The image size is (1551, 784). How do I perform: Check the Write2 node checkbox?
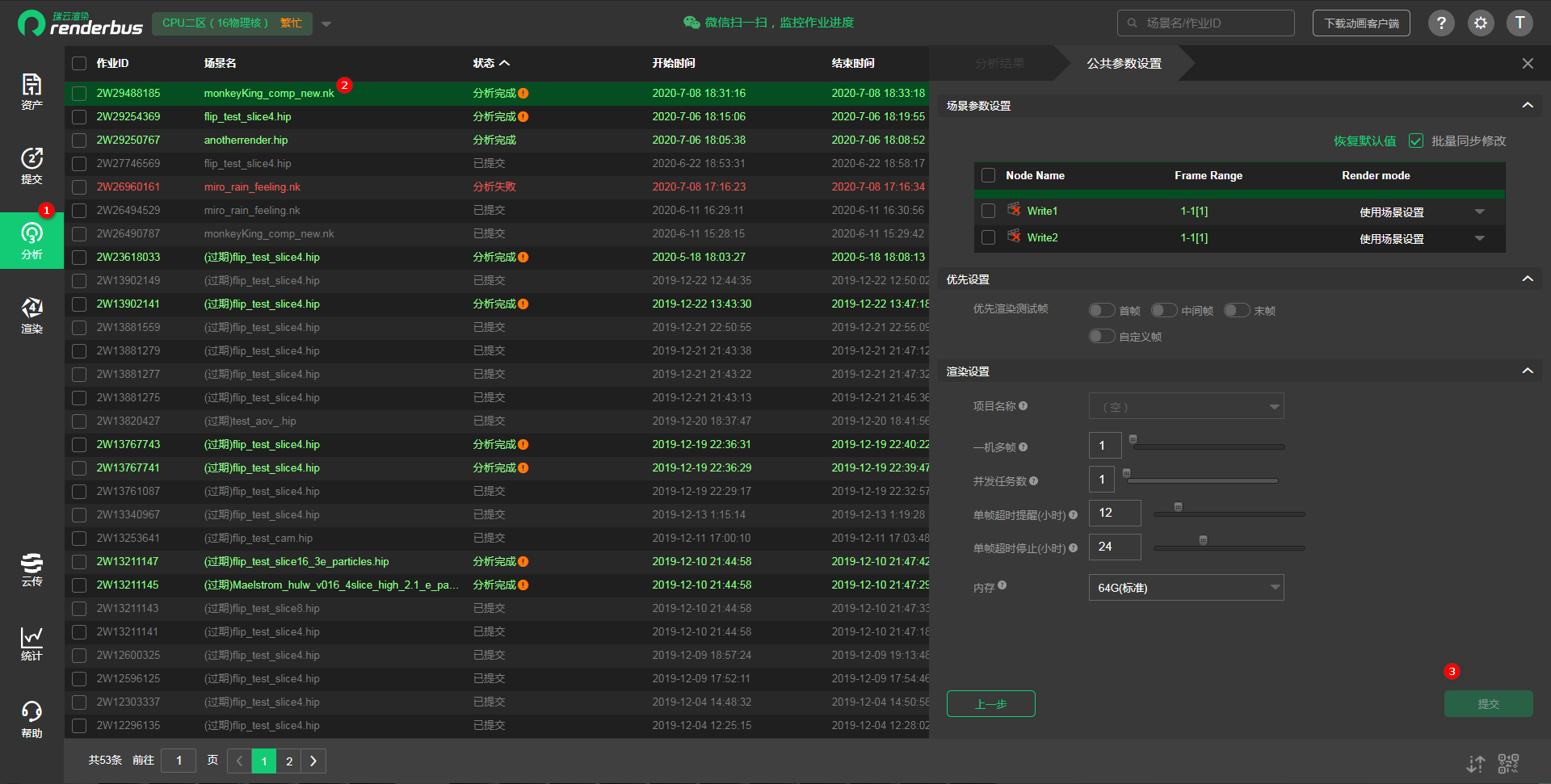(x=988, y=237)
